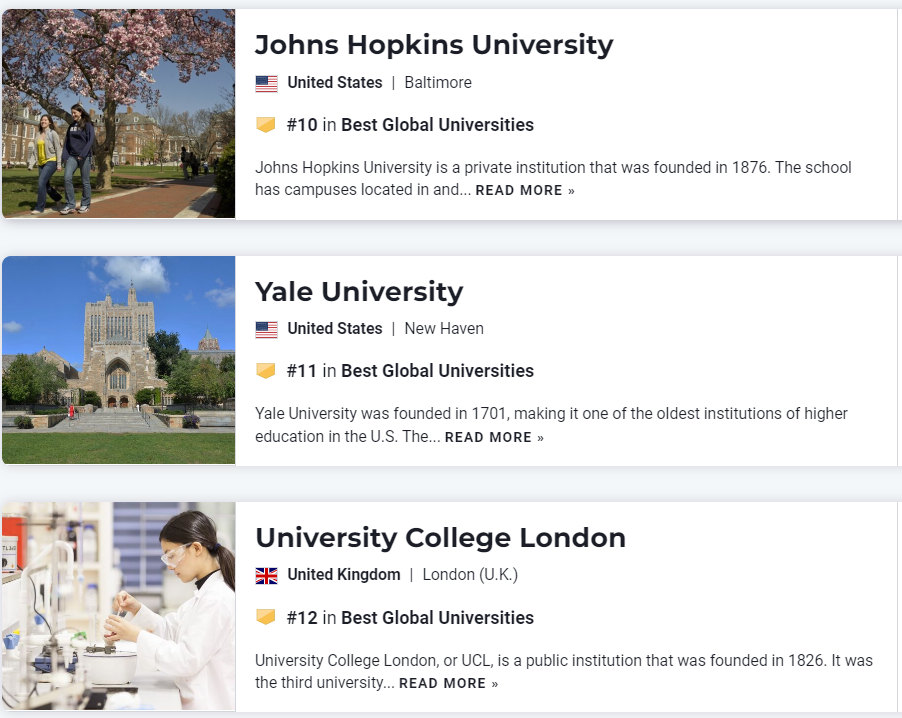Click the US flag icon under Johns Hopkins
This screenshot has height=718, width=902.
coord(266,83)
